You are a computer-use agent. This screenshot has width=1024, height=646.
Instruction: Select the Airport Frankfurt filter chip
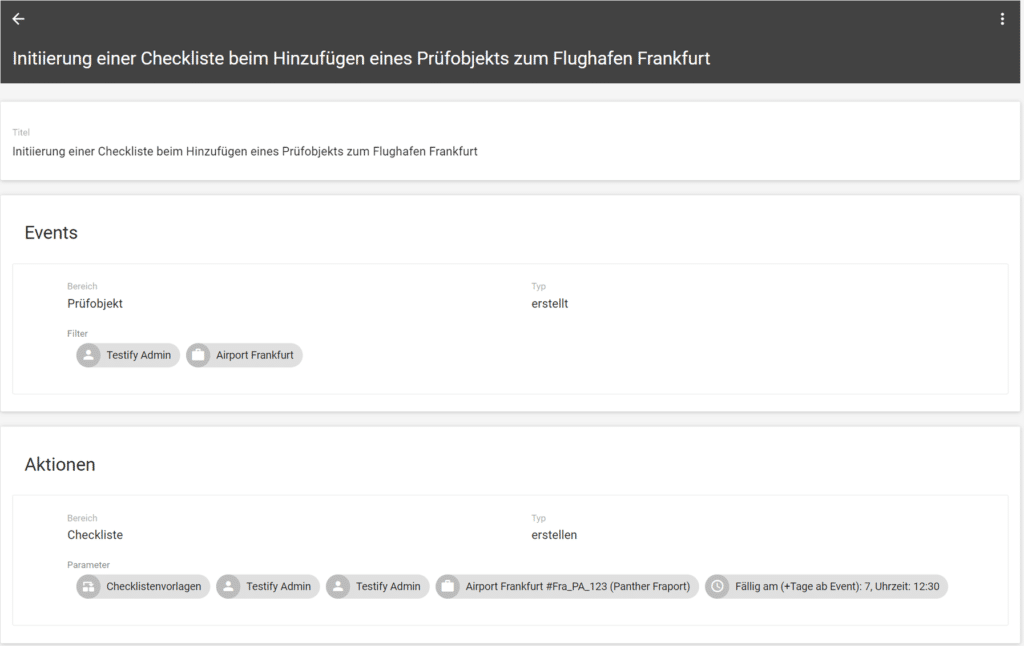tap(244, 355)
